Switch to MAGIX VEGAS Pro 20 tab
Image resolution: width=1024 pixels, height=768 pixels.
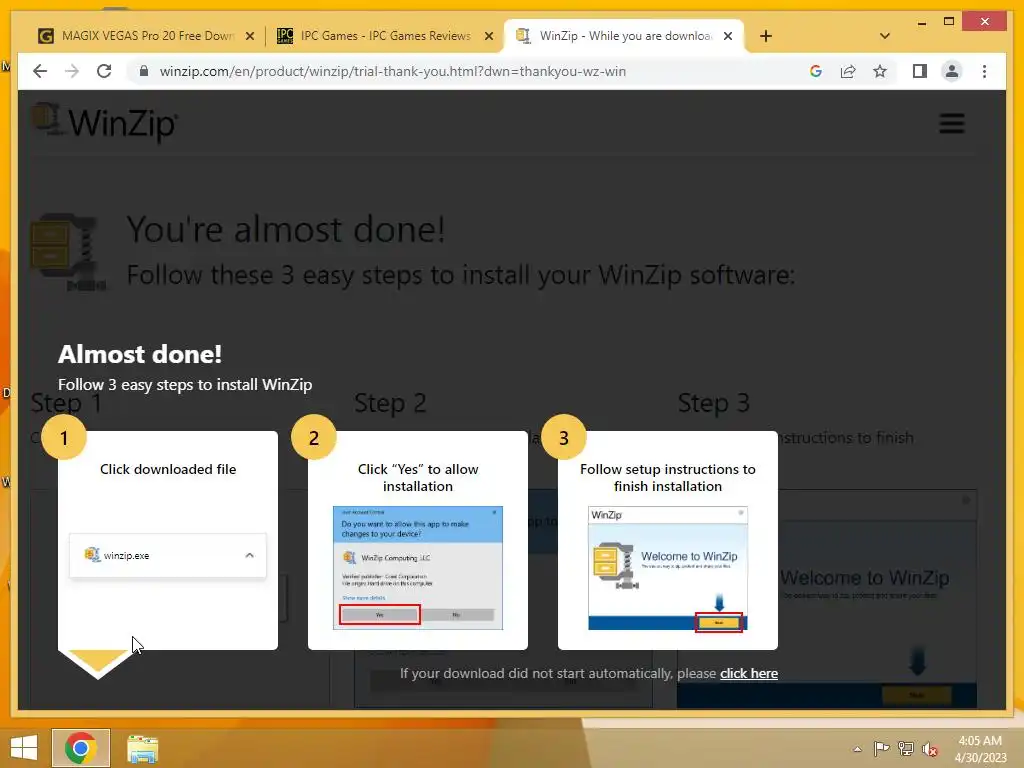[x=148, y=36]
